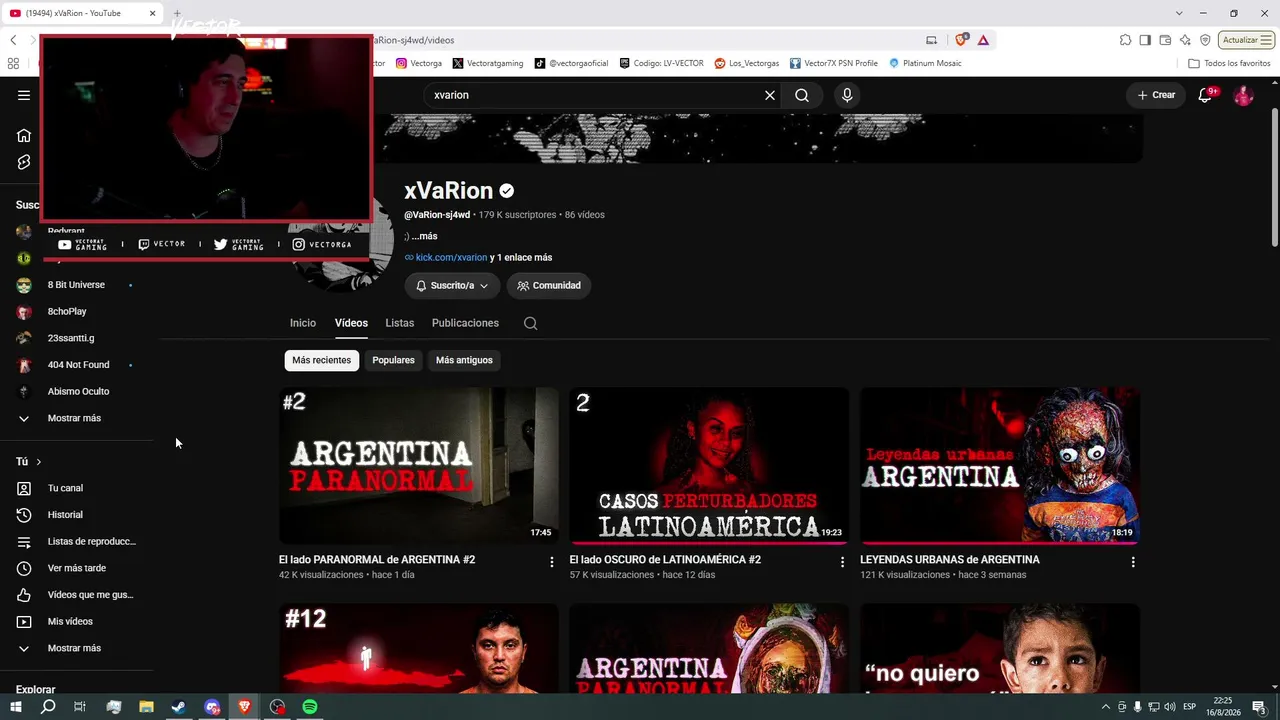
Task: Open the YouTube guide hamburger menu
Action: (24, 95)
